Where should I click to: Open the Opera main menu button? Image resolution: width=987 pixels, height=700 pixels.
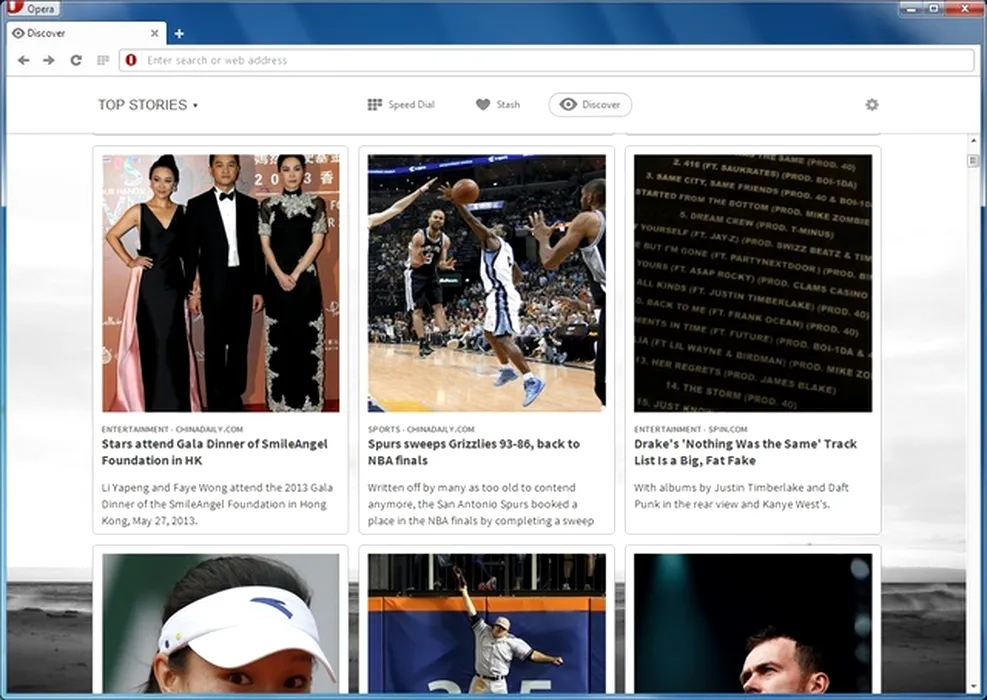point(33,9)
